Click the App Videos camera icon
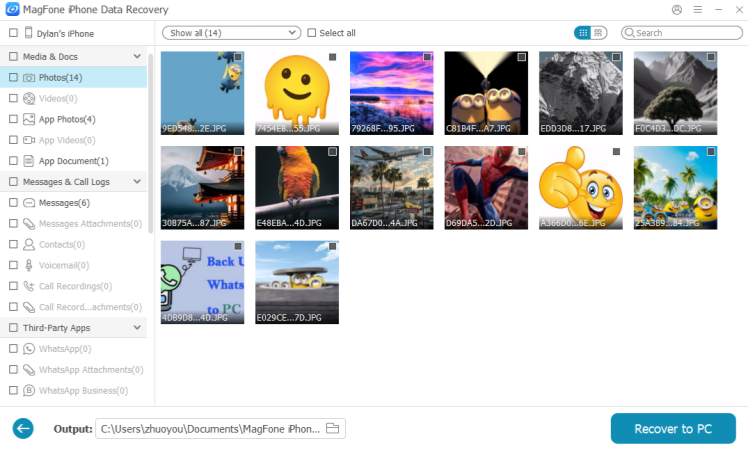Viewport: 748px width, 450px height. (x=29, y=140)
